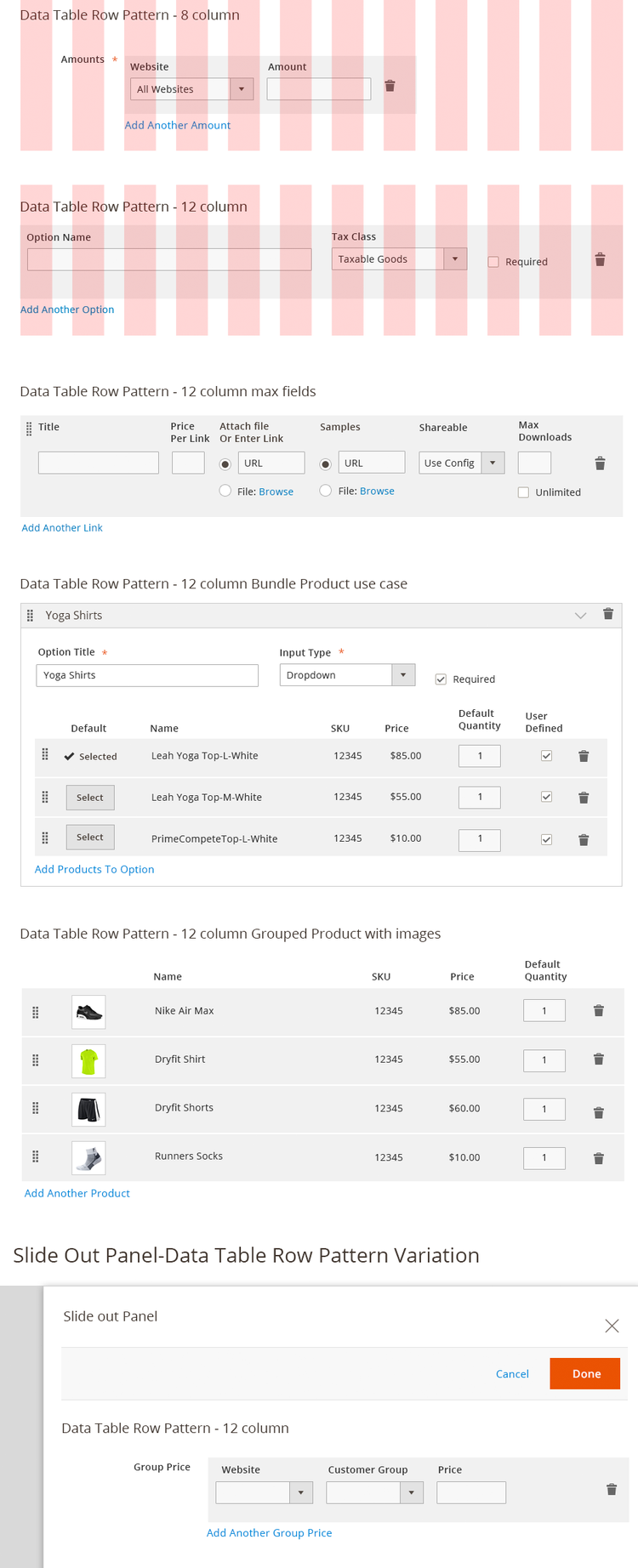Viewport: 638px width, 1568px height.
Task: Remove the Runners Socks product row
Action: click(599, 1158)
